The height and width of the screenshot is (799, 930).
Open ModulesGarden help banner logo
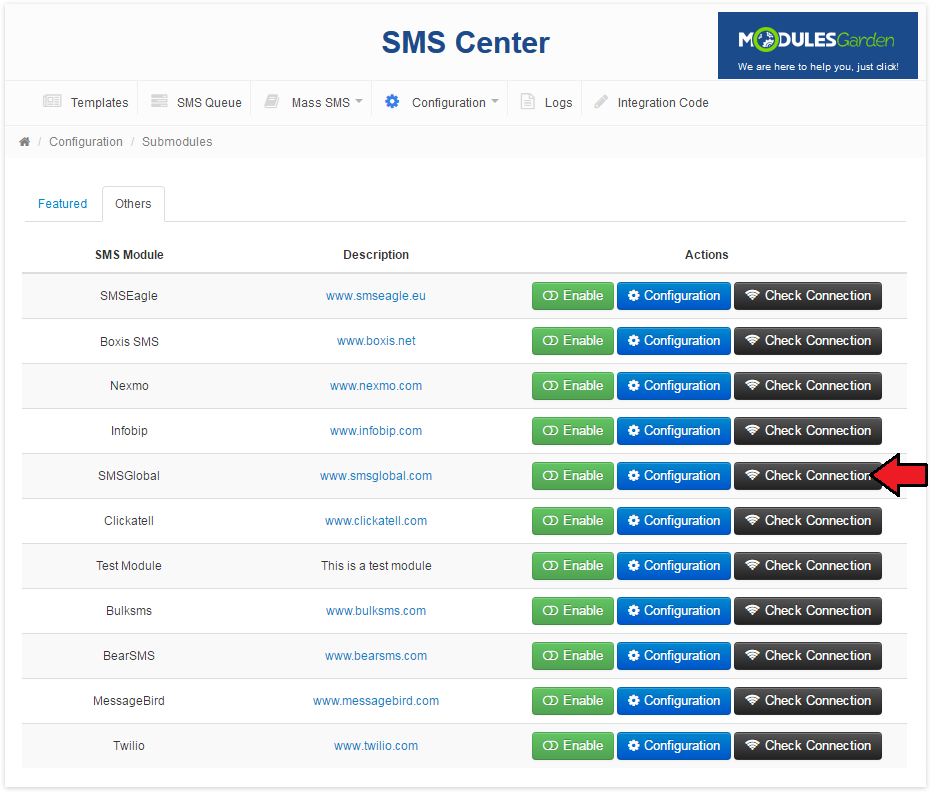click(x=817, y=46)
